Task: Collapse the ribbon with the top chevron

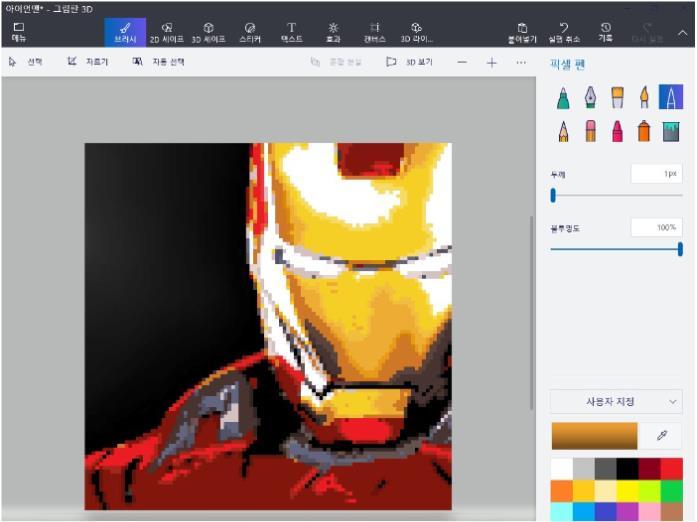Action: click(x=682, y=33)
